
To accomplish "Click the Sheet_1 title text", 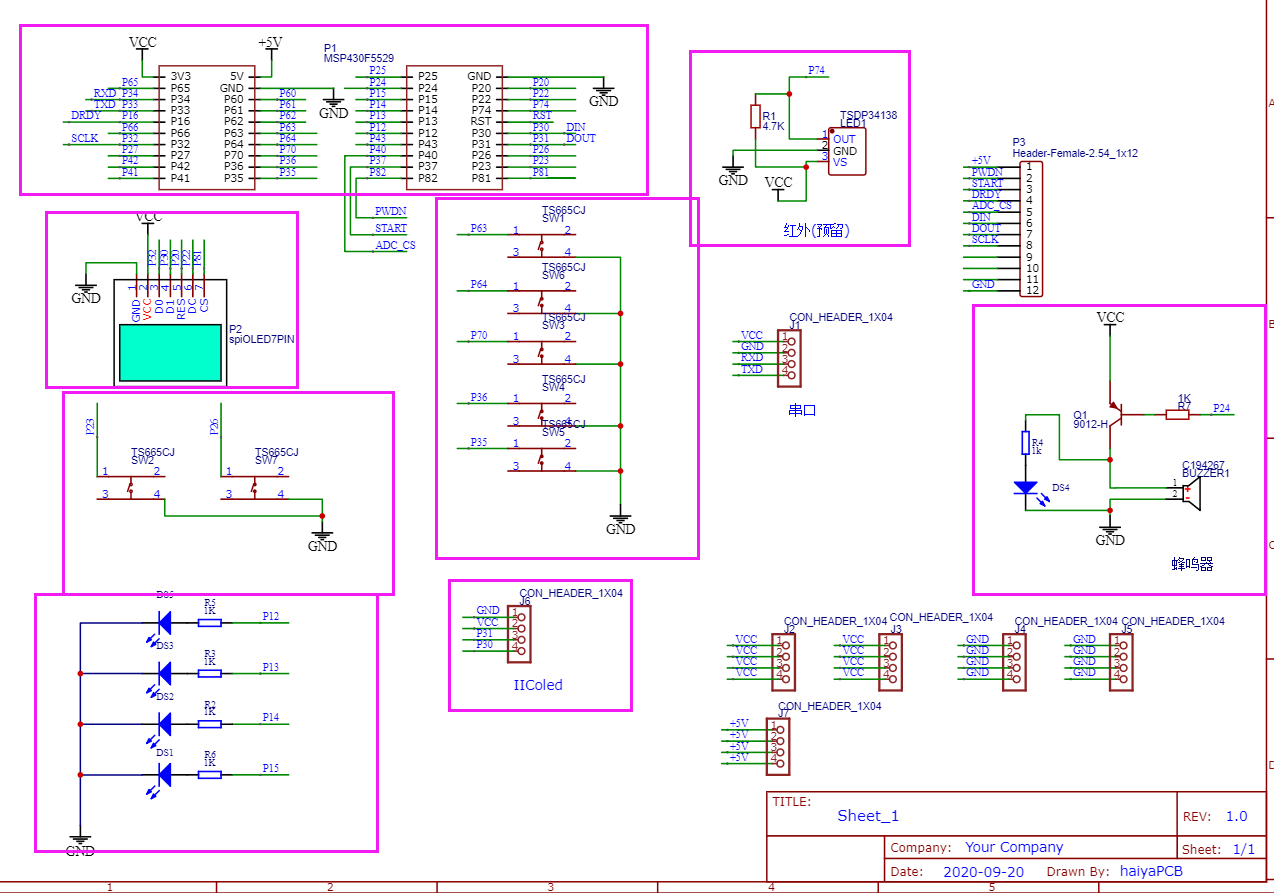I will [867, 816].
